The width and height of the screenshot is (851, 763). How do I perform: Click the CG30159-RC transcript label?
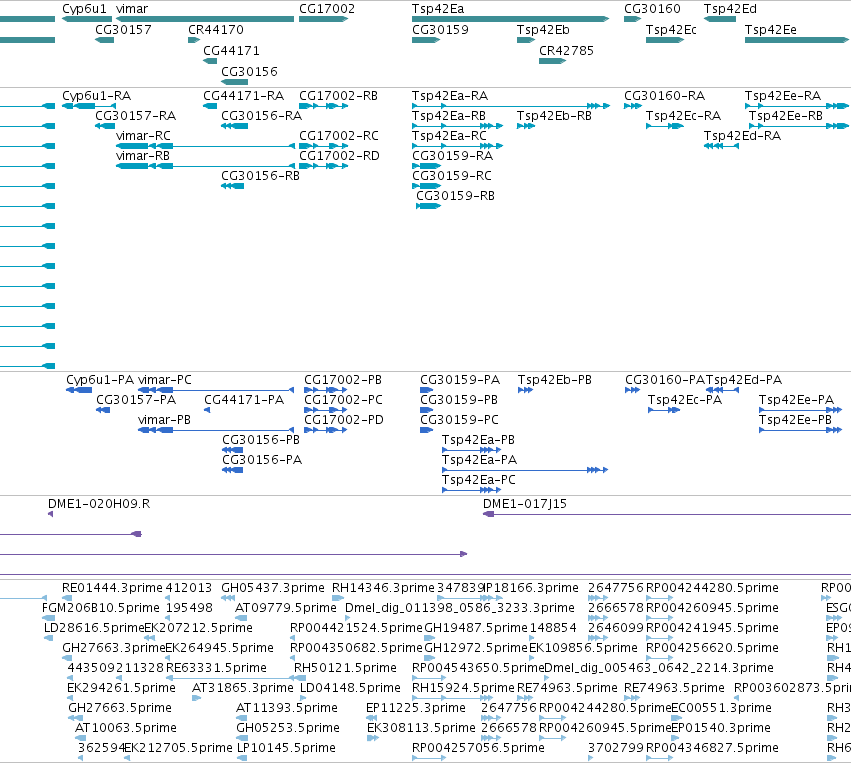[452, 176]
